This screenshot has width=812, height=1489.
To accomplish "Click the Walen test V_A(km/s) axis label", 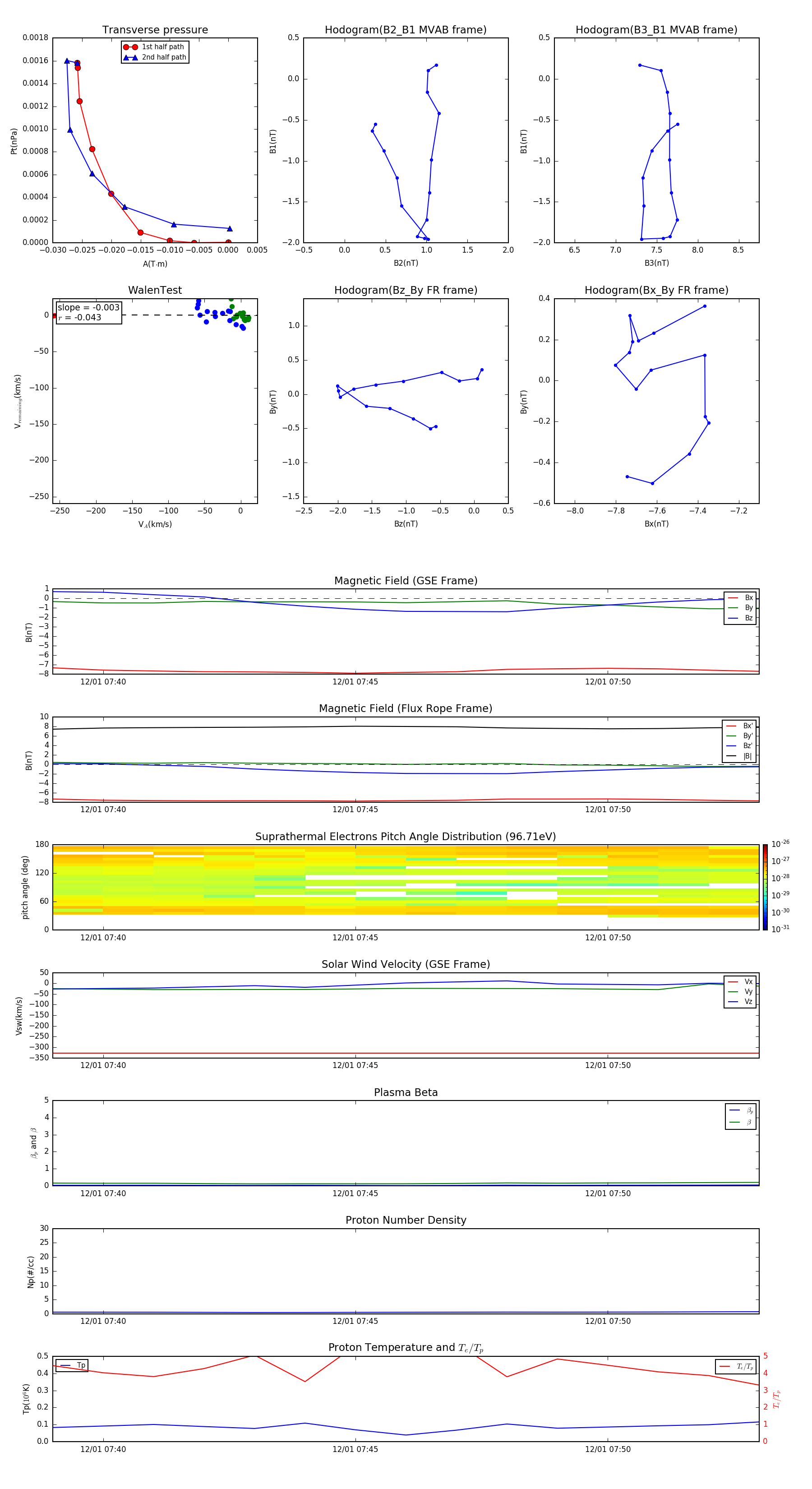I will (155, 524).
